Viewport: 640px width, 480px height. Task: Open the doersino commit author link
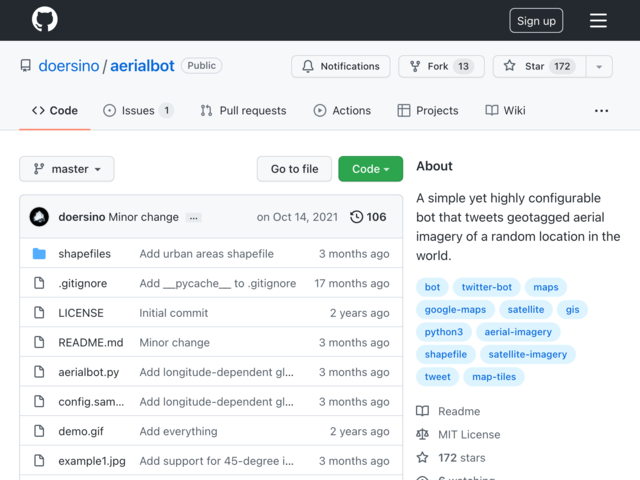coord(82,217)
